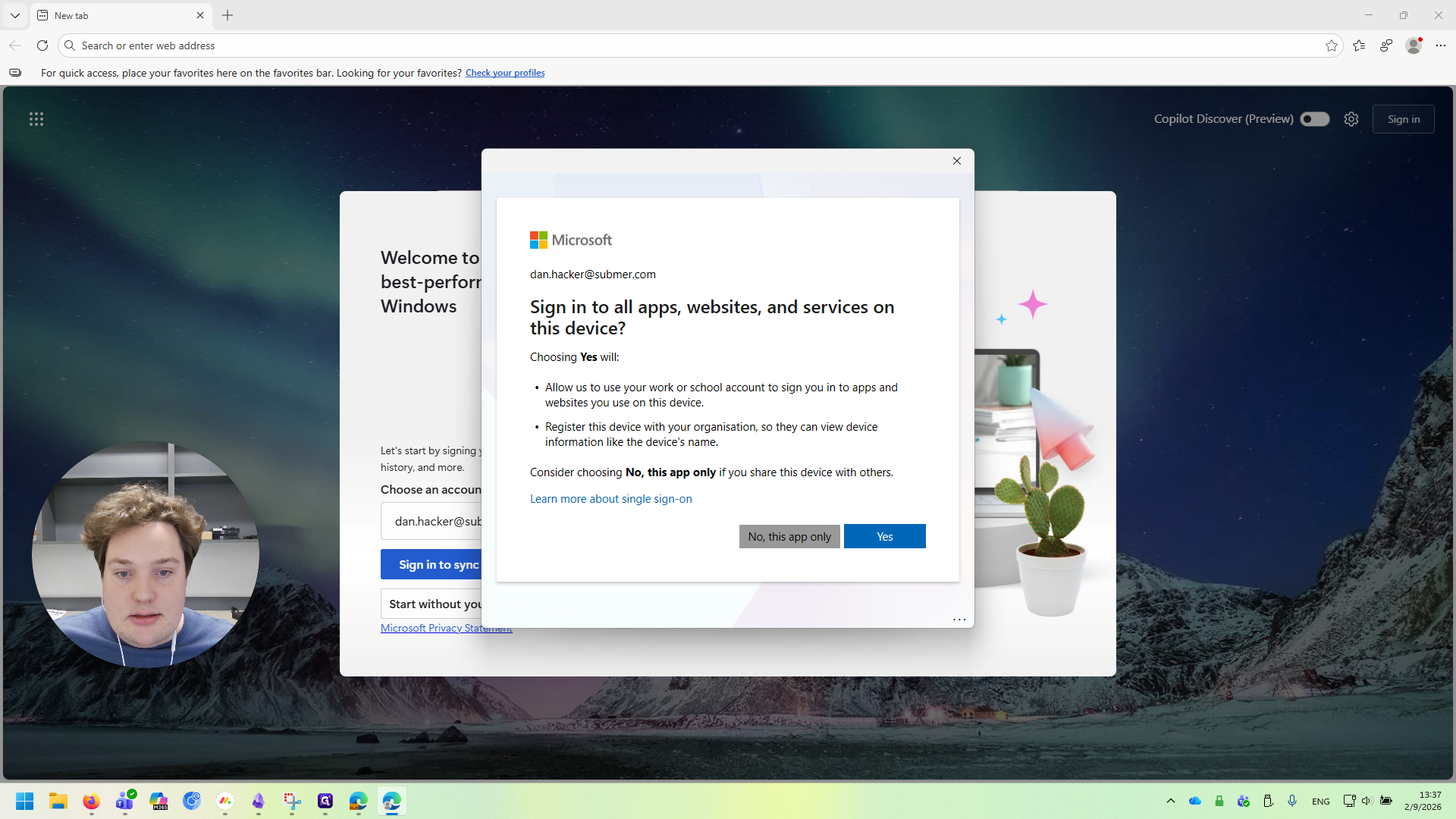Expand the tab actions menu chevron
This screenshot has height=819, width=1456.
(15, 15)
